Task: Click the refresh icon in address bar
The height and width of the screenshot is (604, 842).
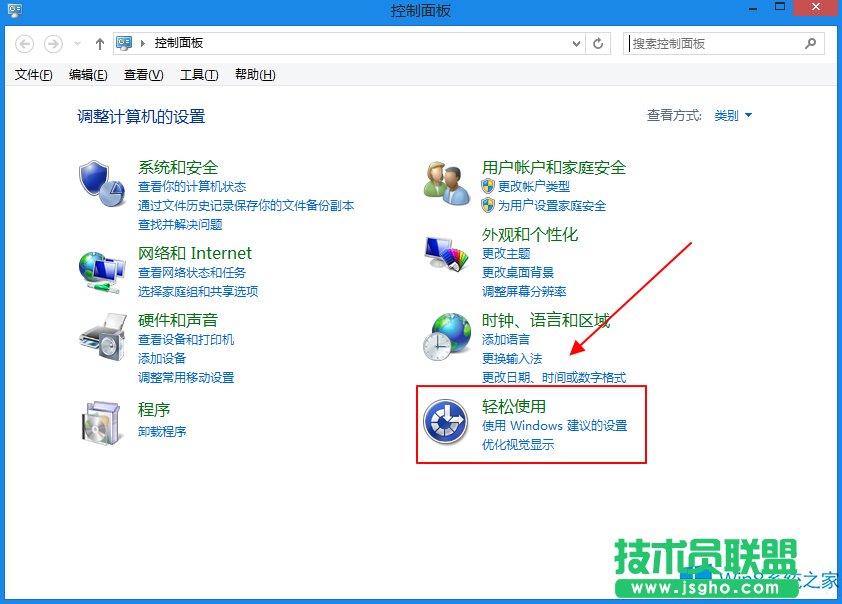Action: tap(599, 43)
